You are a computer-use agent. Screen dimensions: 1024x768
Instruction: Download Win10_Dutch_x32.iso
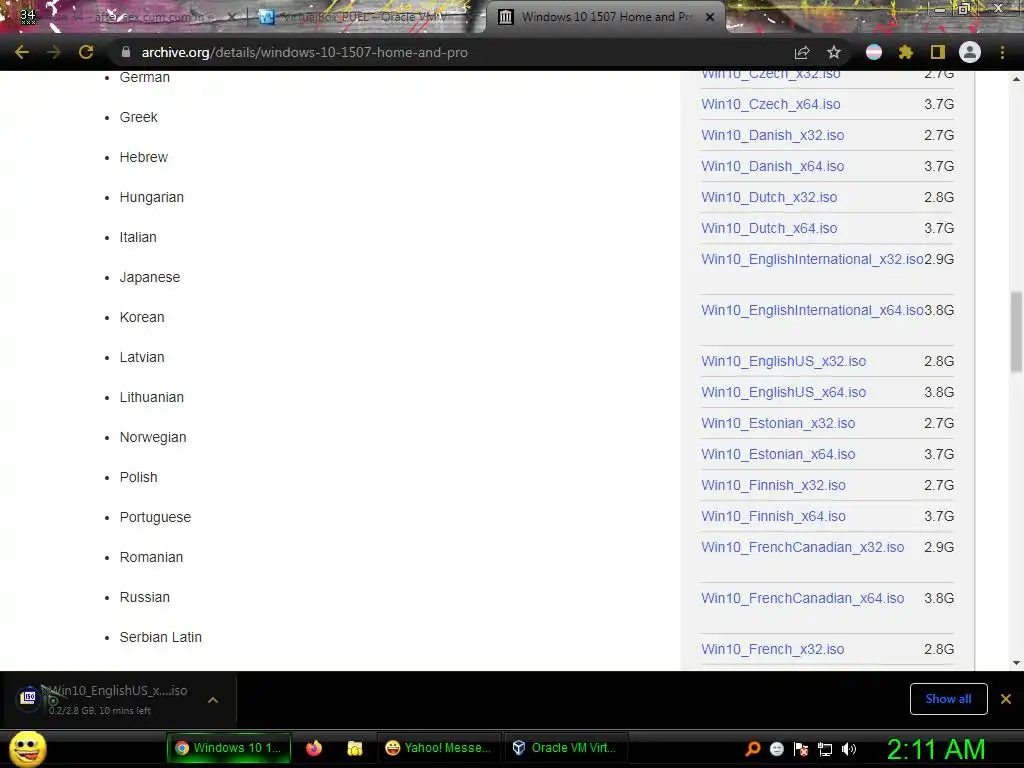pyautogui.click(x=769, y=197)
